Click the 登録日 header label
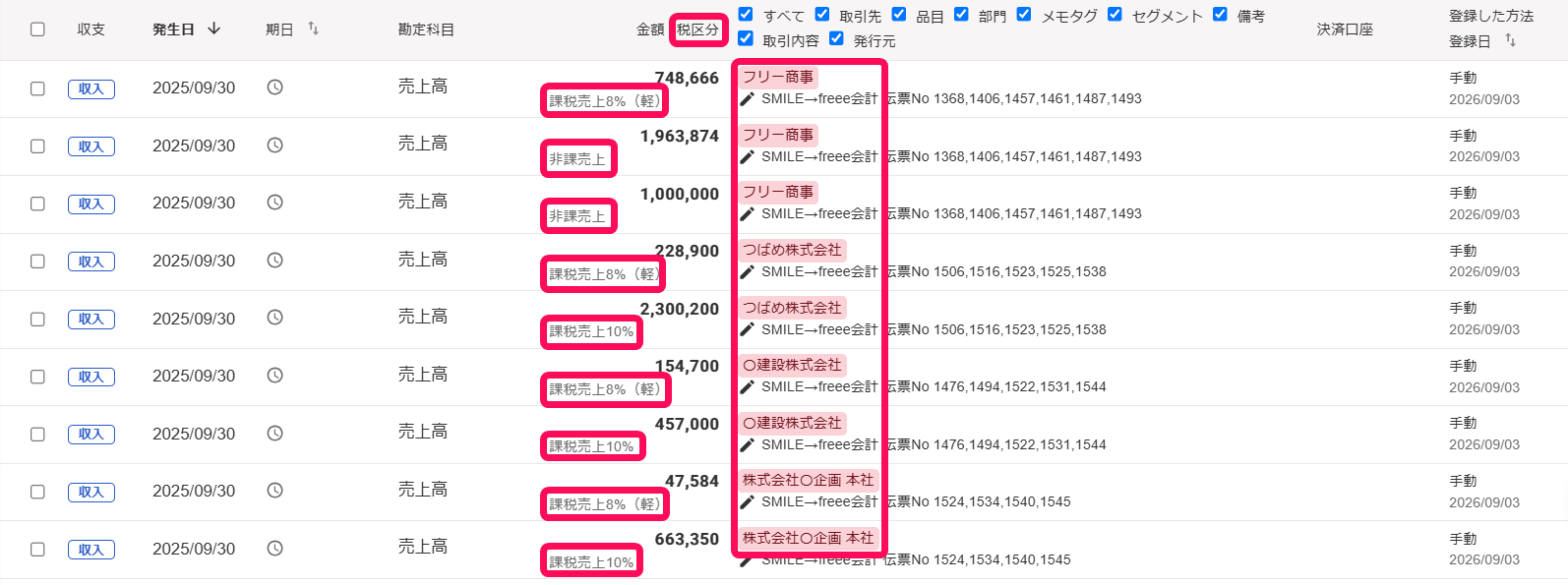The image size is (1568, 585). pyautogui.click(x=1470, y=41)
